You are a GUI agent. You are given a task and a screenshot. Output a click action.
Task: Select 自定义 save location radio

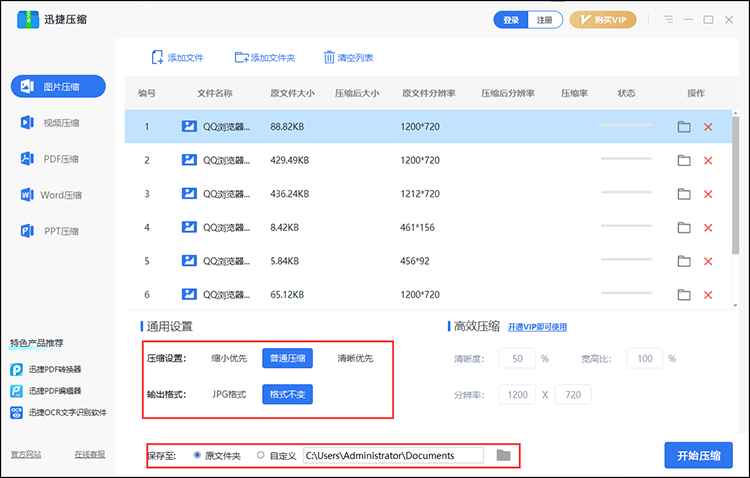260,455
